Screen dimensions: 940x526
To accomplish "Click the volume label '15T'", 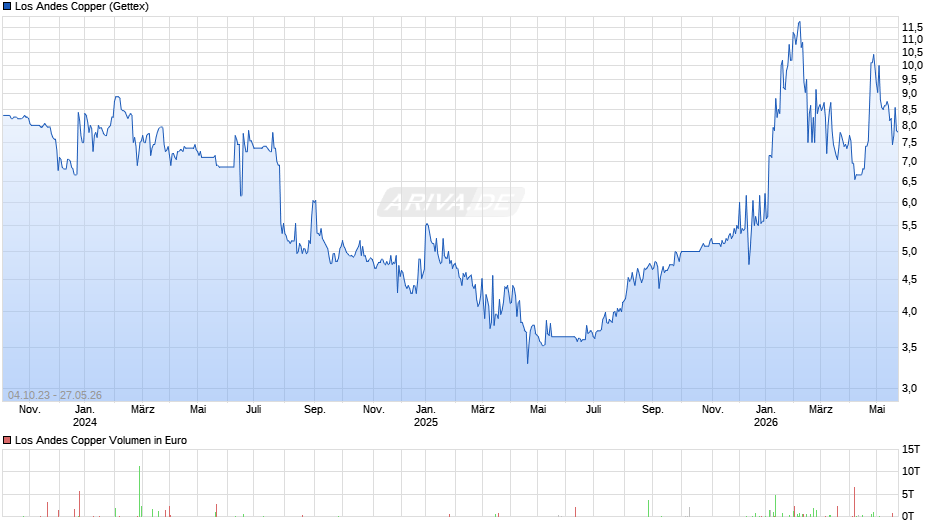I will pos(911,449).
